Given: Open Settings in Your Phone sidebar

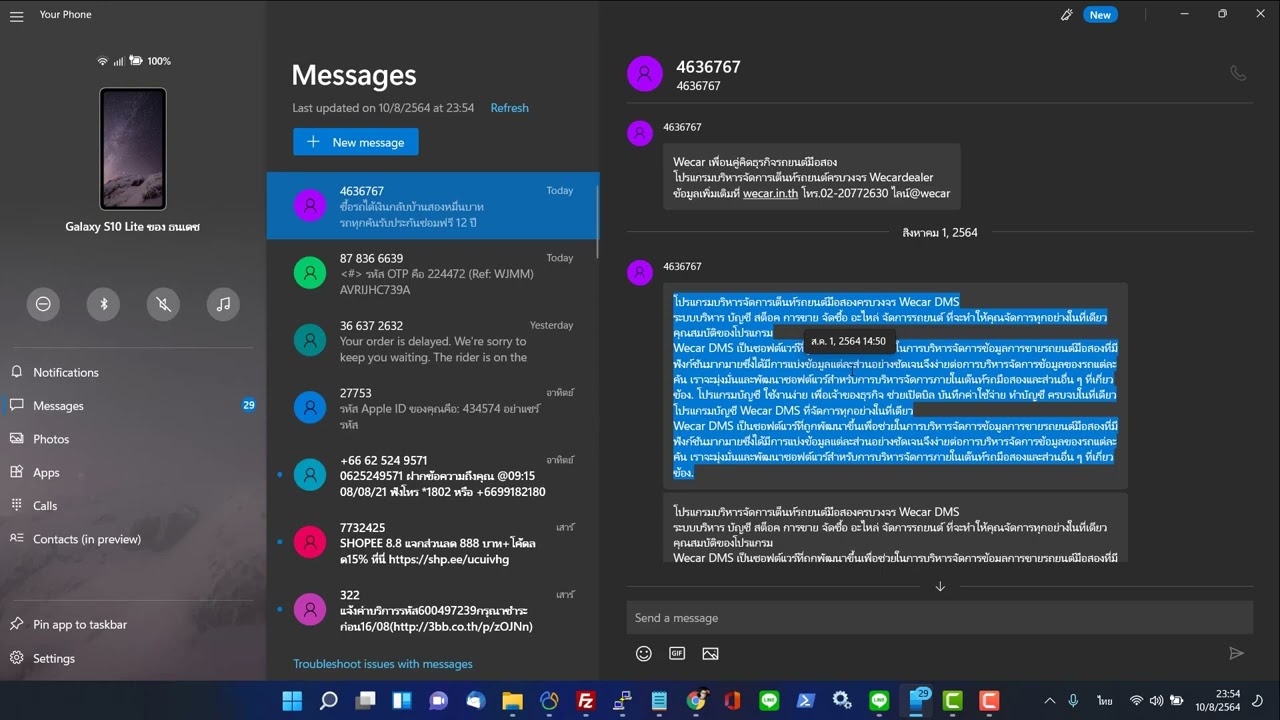Looking at the screenshot, I should click(132, 658).
